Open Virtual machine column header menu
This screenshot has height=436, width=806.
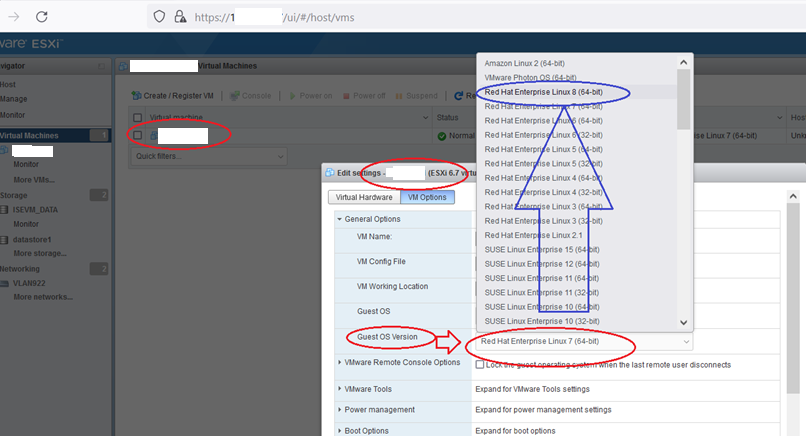tap(425, 118)
